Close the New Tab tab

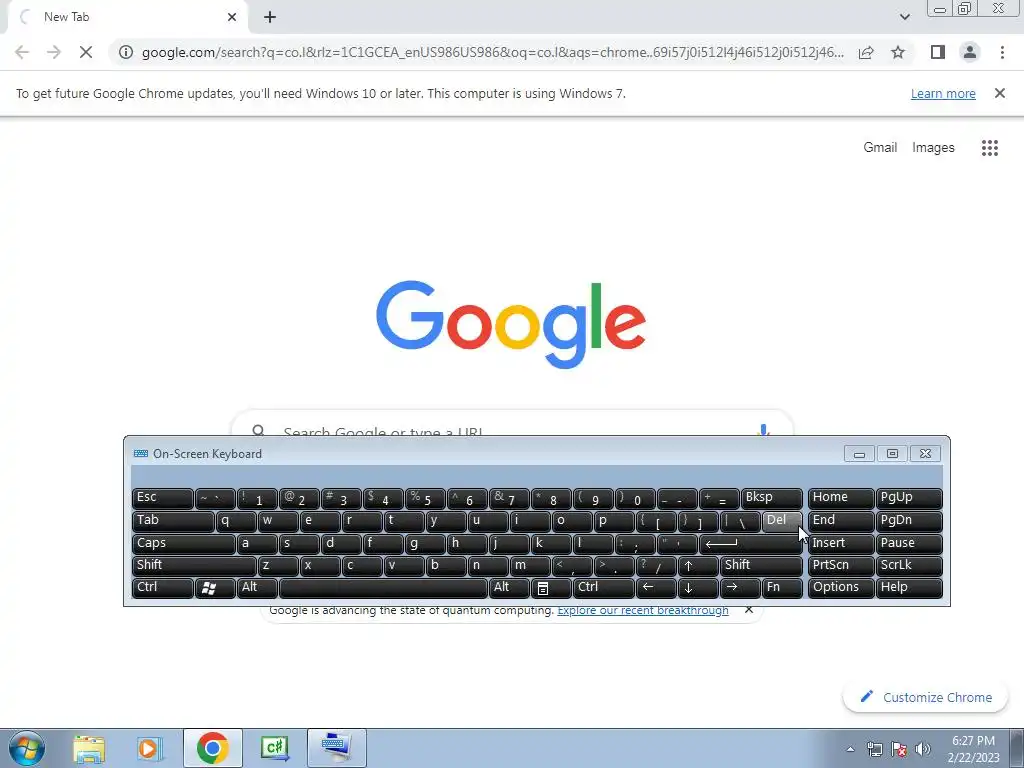click(x=232, y=17)
